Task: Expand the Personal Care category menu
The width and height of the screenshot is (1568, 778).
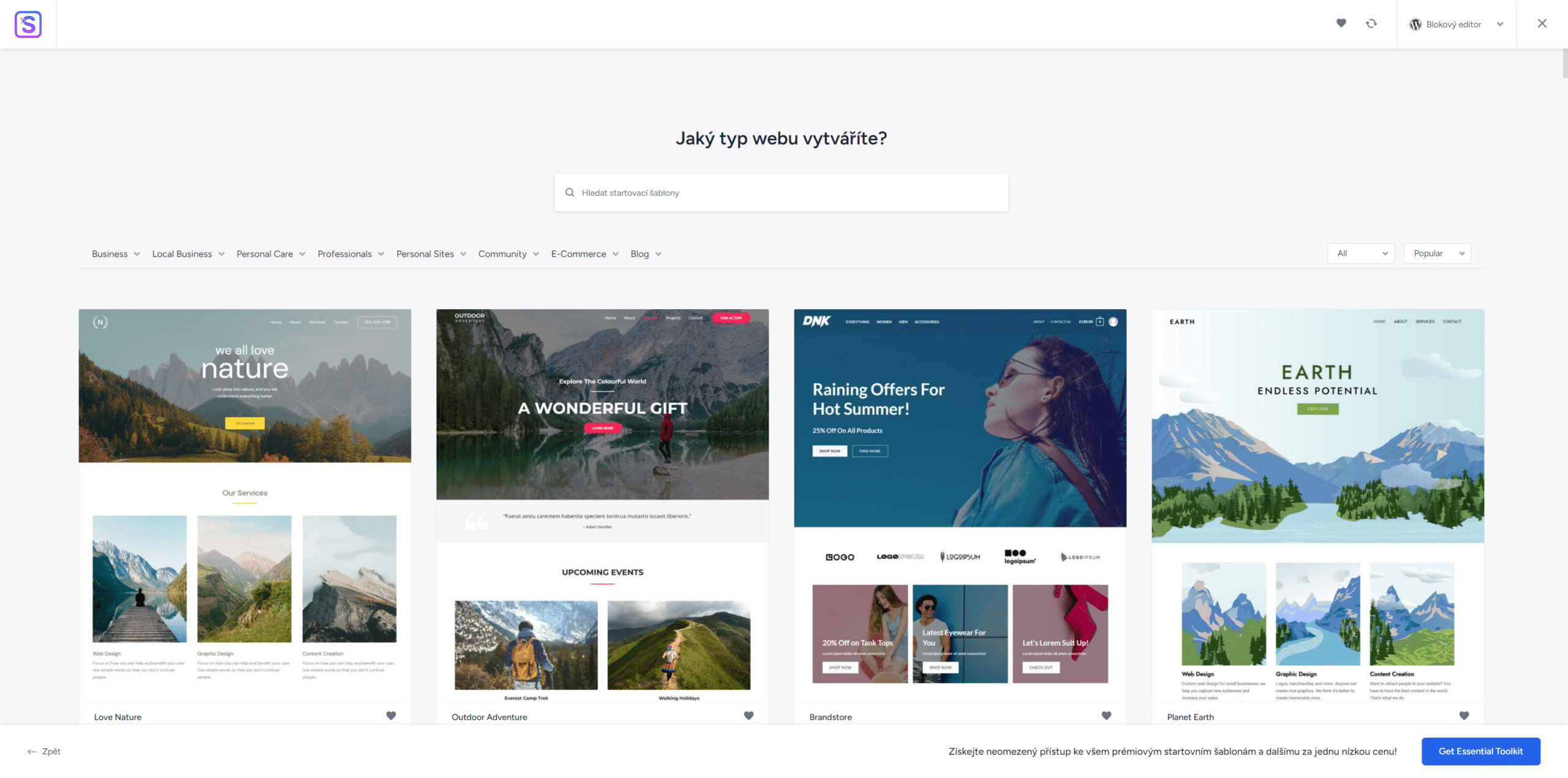Action: click(271, 253)
